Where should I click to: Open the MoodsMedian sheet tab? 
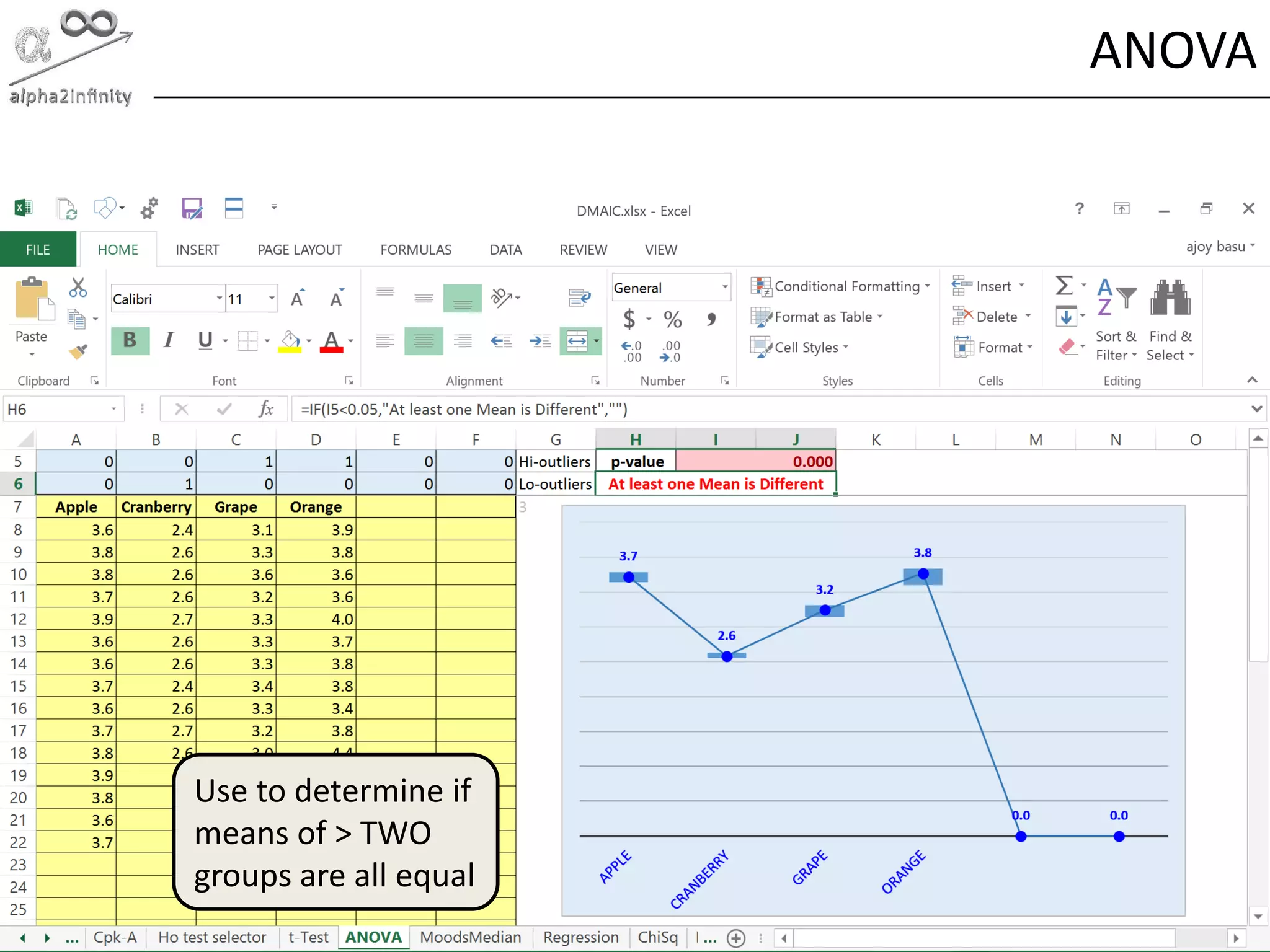tap(471, 937)
